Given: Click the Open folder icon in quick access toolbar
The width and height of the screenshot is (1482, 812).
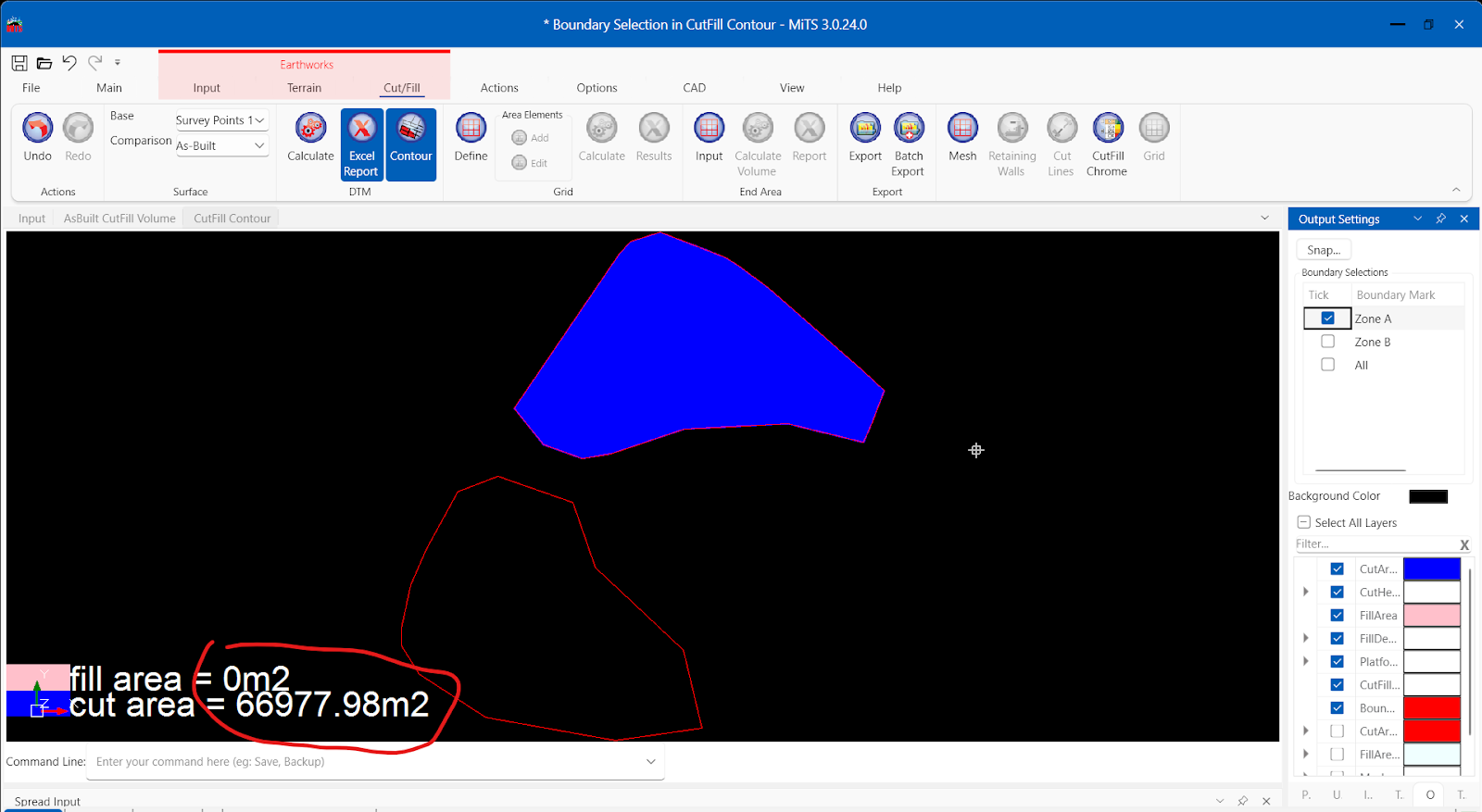Looking at the screenshot, I should pos(44,63).
